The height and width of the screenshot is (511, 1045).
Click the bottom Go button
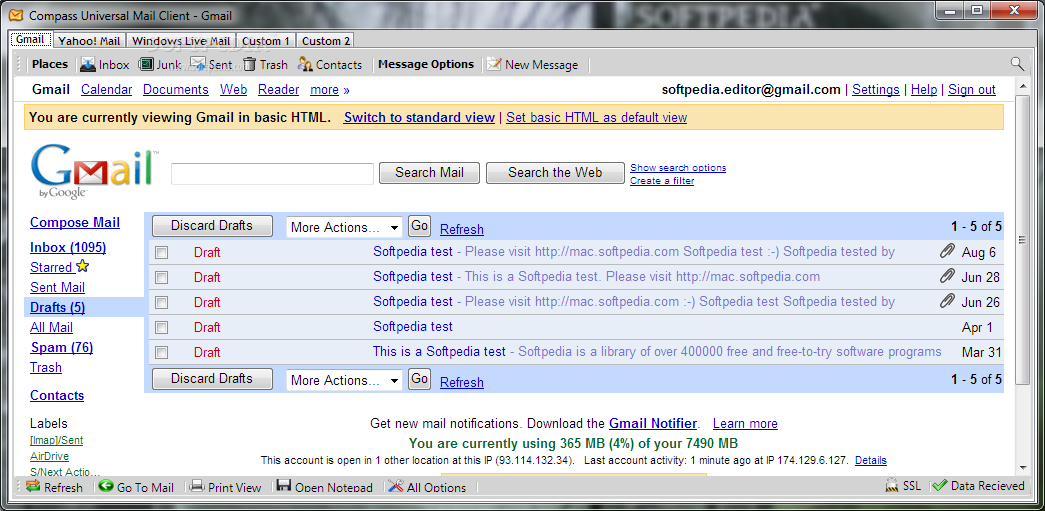(419, 379)
